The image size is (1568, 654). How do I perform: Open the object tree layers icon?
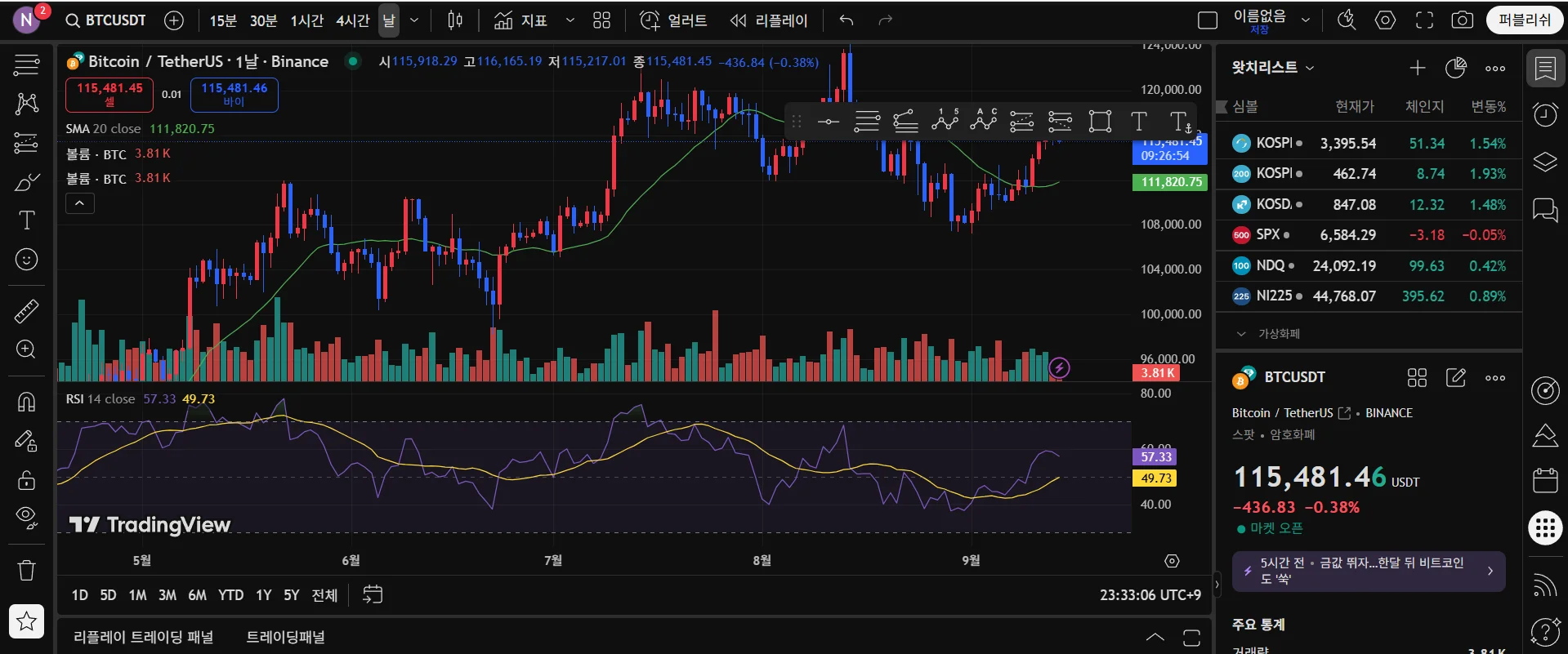tap(1545, 162)
